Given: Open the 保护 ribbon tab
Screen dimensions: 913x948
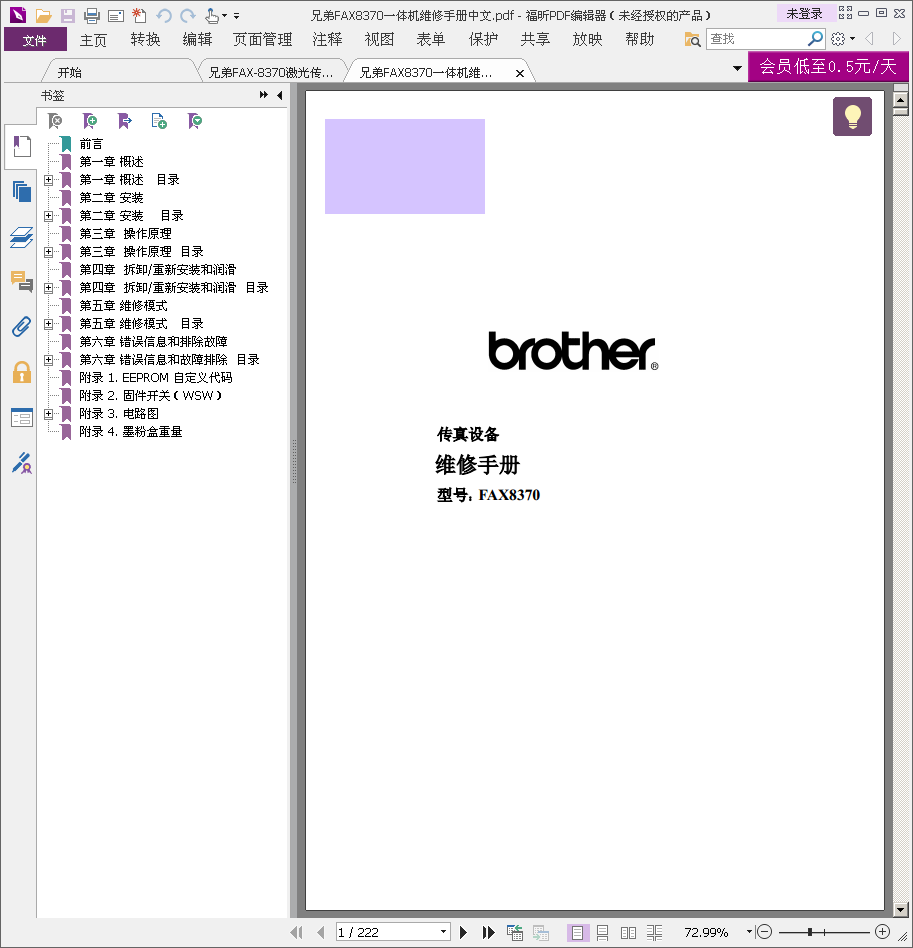Looking at the screenshot, I should pos(483,40).
